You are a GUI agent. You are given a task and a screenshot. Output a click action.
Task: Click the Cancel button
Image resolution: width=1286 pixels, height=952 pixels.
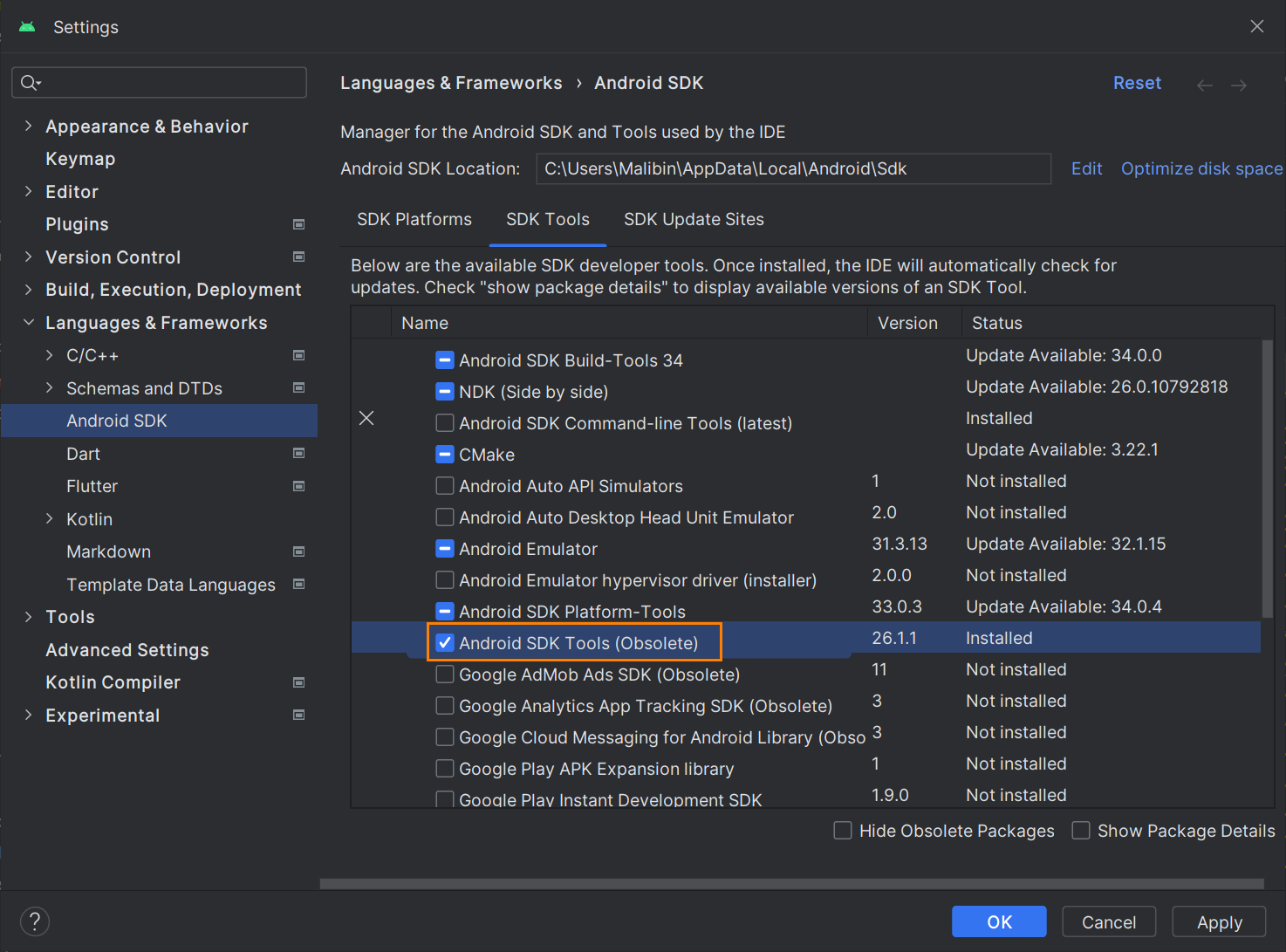pos(1109,921)
